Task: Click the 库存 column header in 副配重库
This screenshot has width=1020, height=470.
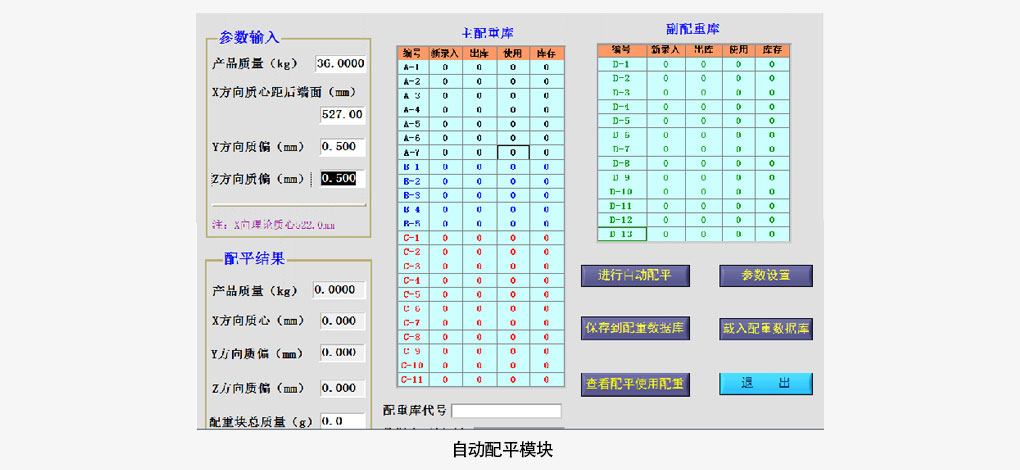Action: pyautogui.click(x=771, y=49)
